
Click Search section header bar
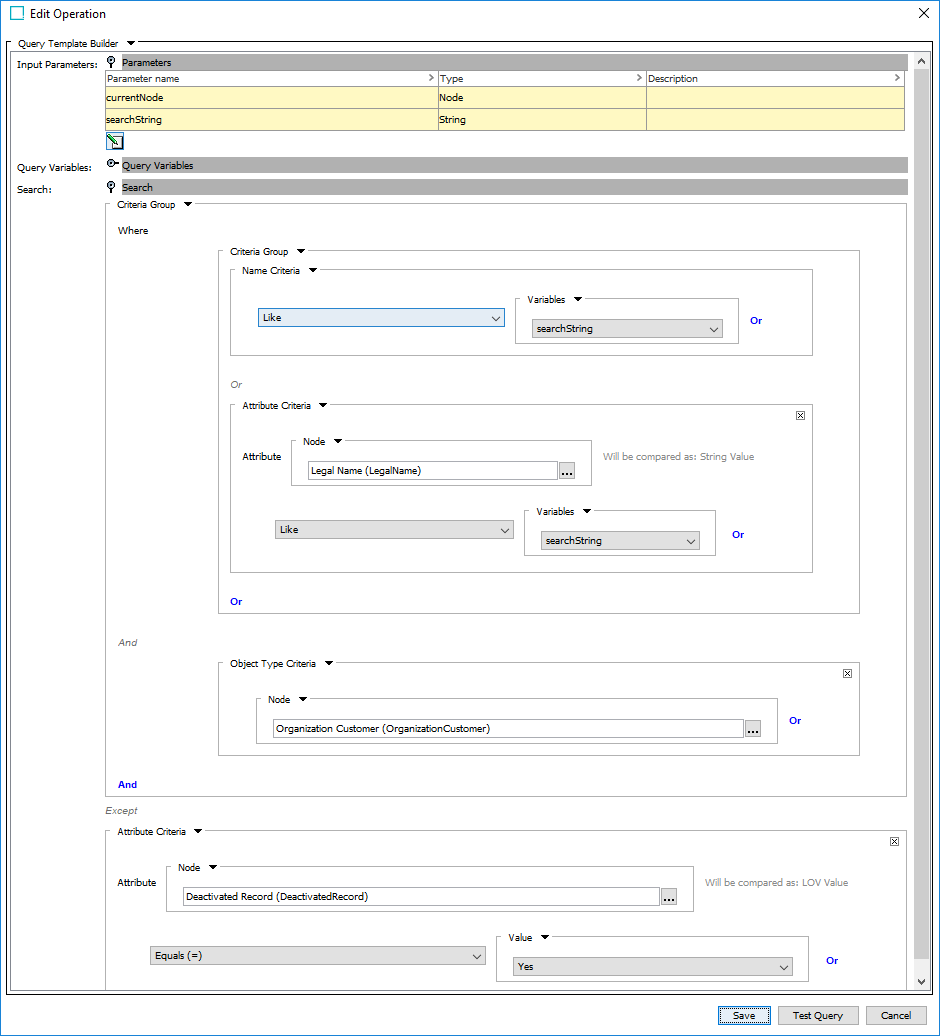(515, 187)
